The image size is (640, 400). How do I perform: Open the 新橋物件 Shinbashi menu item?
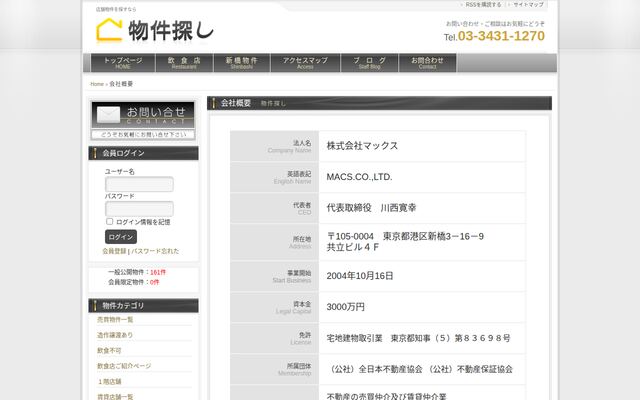(242, 63)
